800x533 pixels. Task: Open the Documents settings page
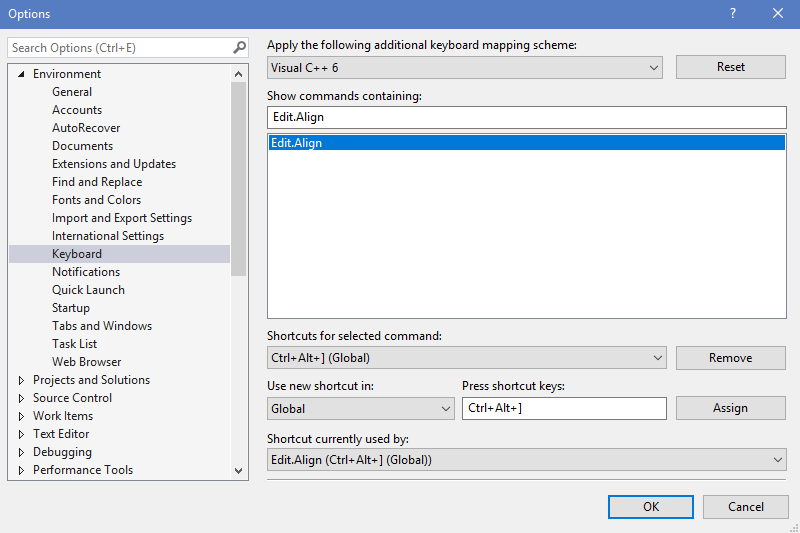coord(83,146)
